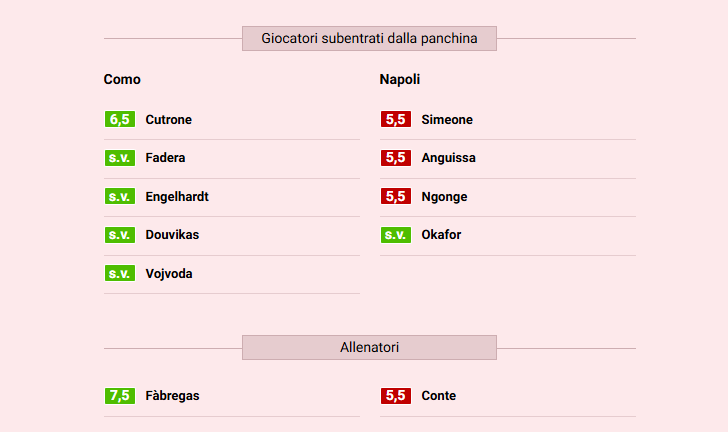The width and height of the screenshot is (728, 432).
Task: Click Anguissa's 5,5 rating badge
Action: [x=396, y=158]
